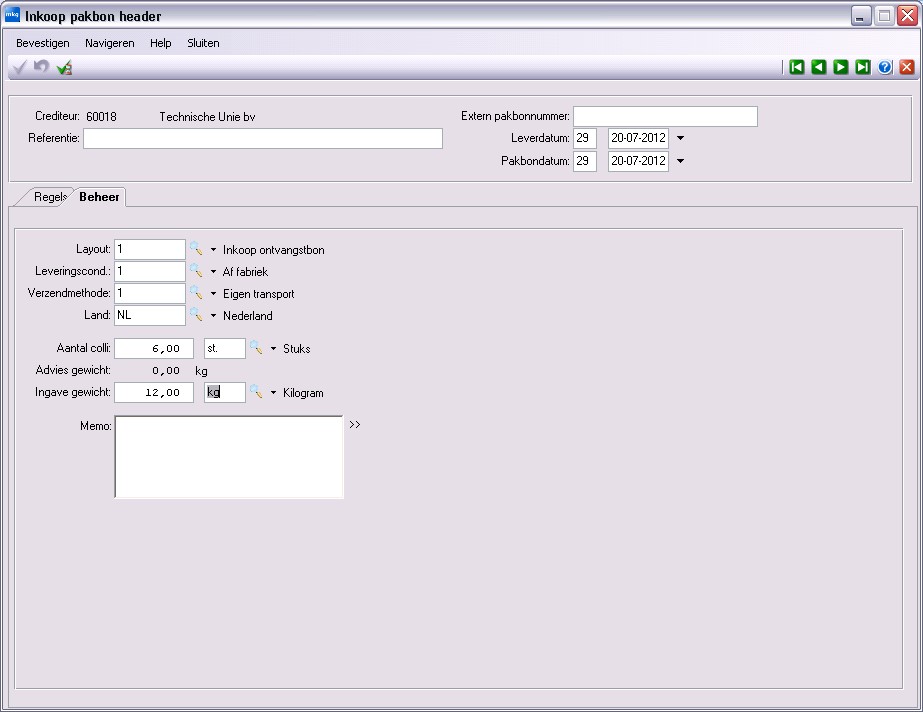Click the Land code input field
This screenshot has height=712, width=923.
[150, 315]
